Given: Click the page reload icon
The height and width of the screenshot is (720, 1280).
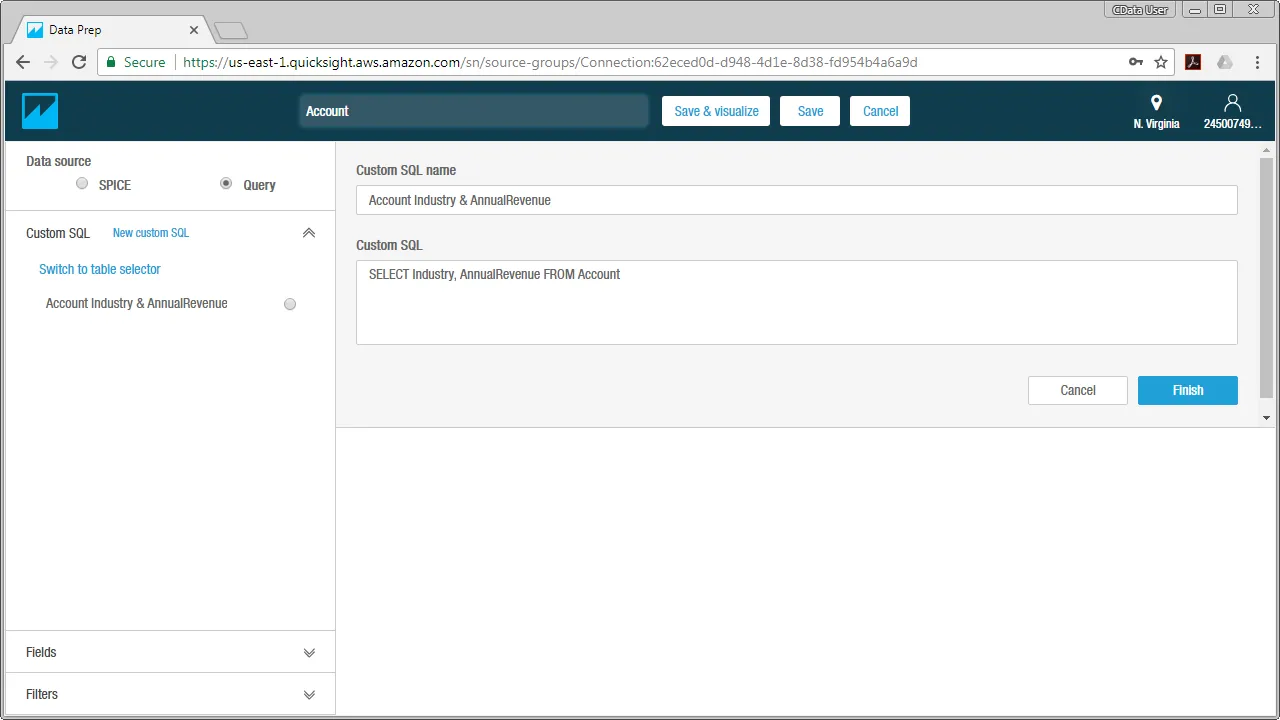Looking at the screenshot, I should (x=79, y=61).
